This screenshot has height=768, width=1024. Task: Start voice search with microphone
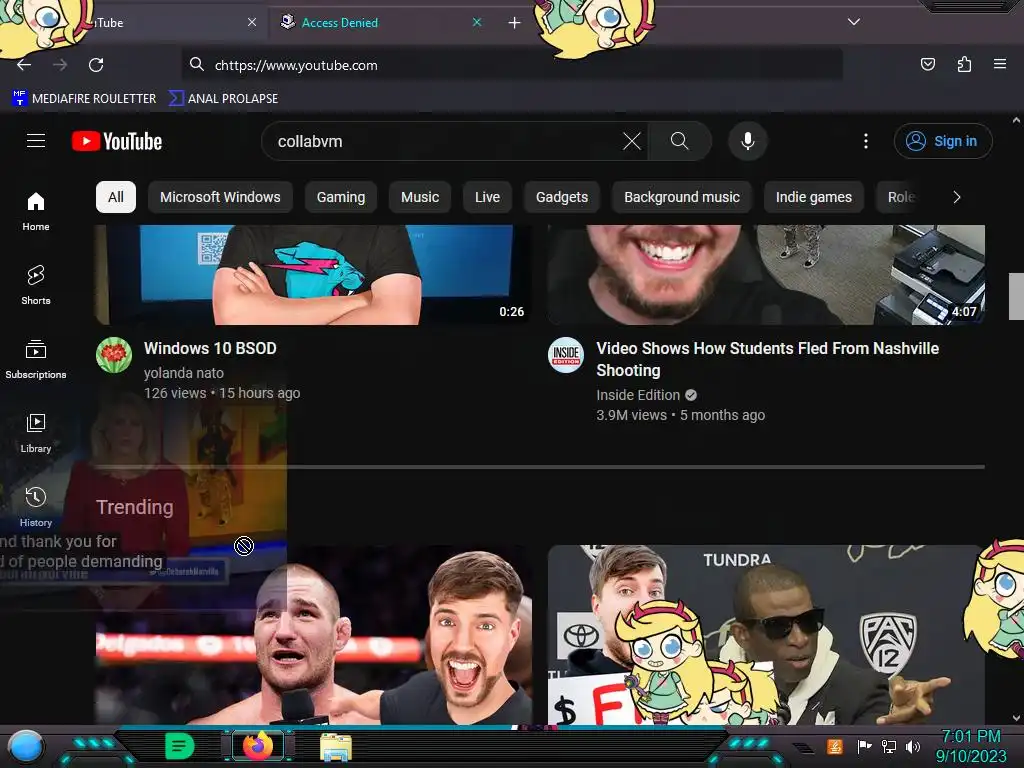click(748, 141)
